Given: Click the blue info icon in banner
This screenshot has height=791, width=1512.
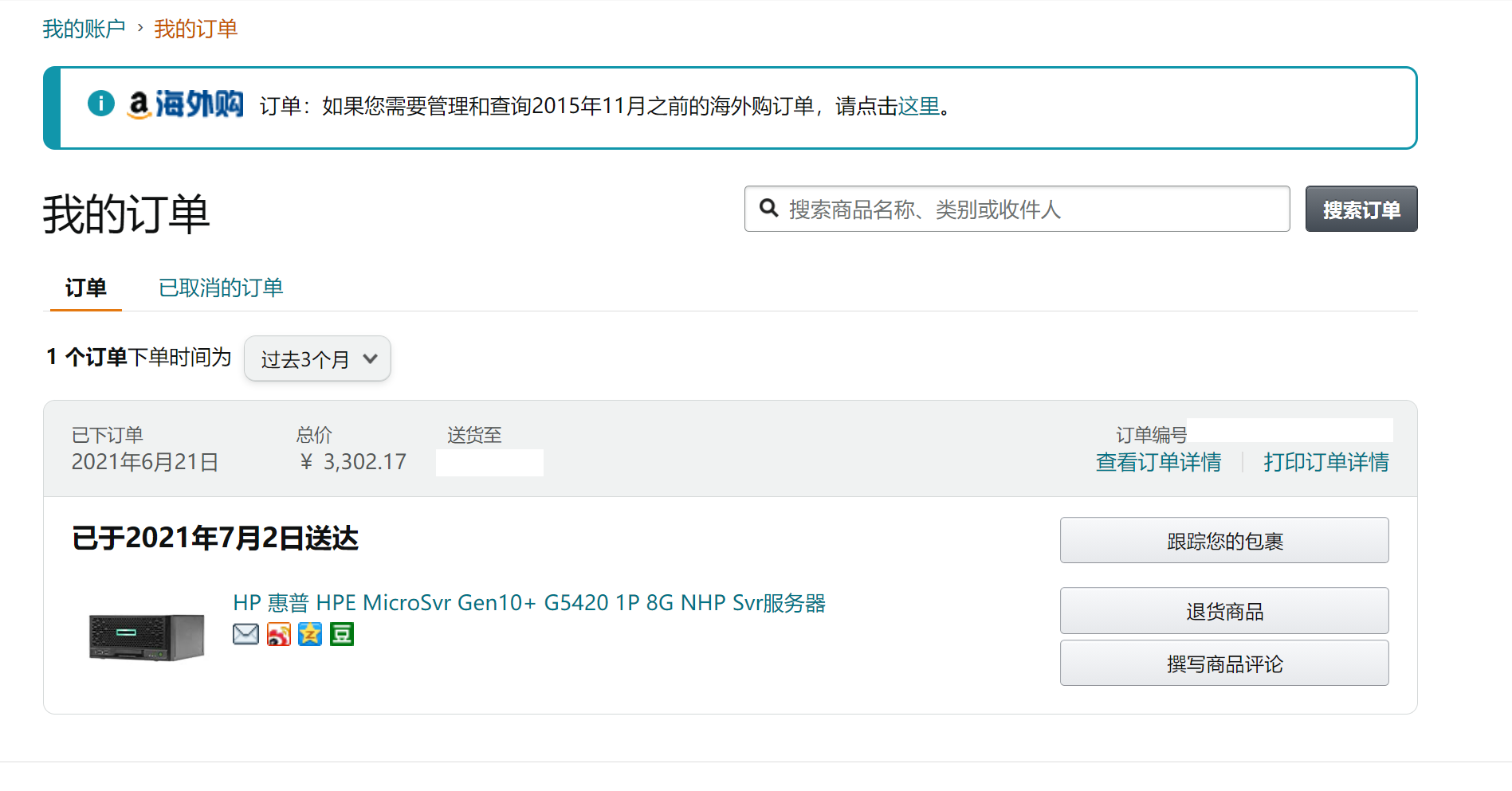Looking at the screenshot, I should [101, 104].
